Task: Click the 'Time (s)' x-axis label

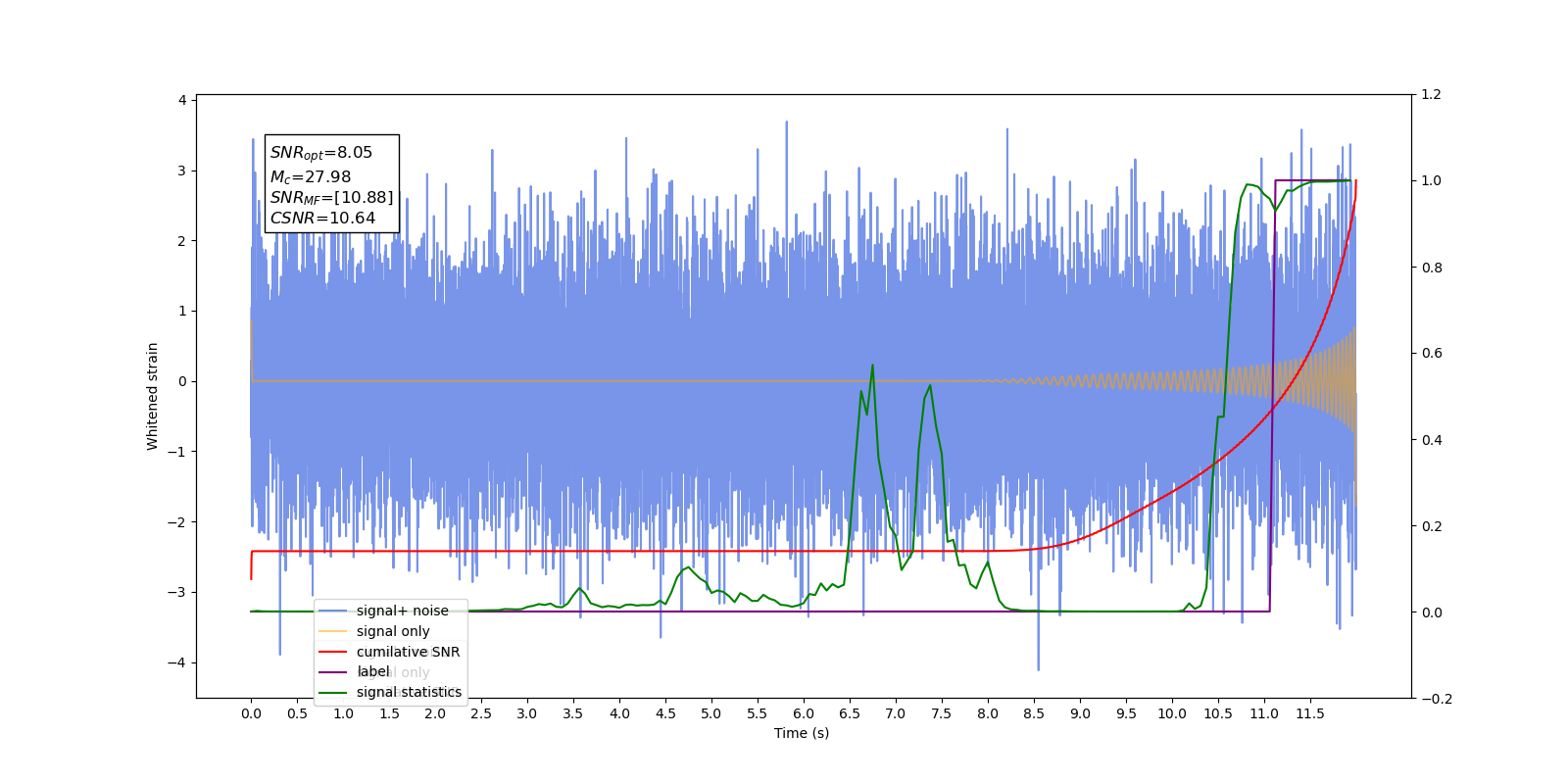Action: 802,733
